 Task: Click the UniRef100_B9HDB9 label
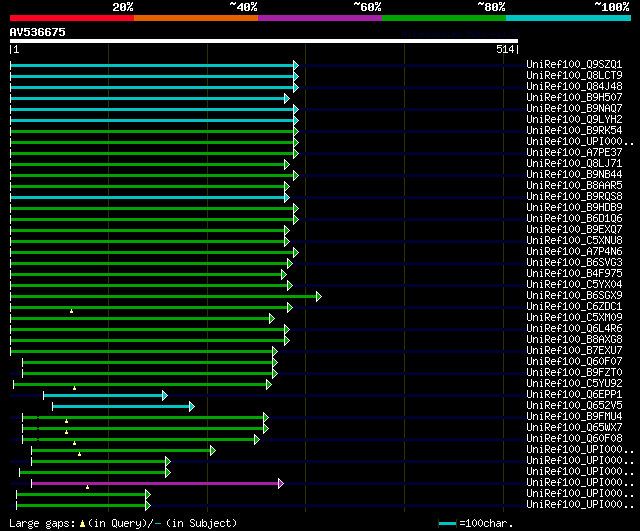[x=574, y=208]
